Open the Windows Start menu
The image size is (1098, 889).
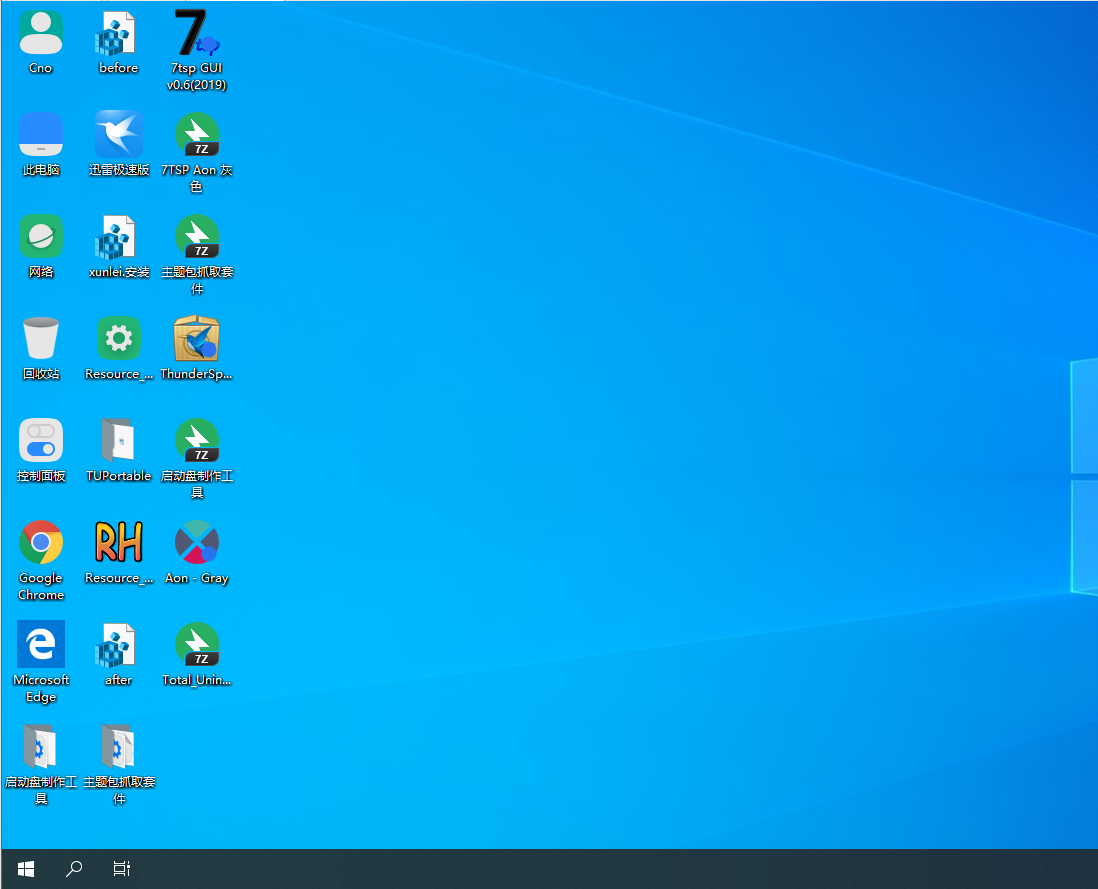pos(26,869)
